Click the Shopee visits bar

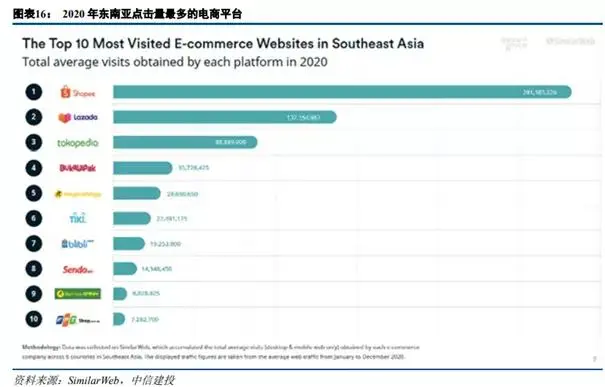(342, 92)
